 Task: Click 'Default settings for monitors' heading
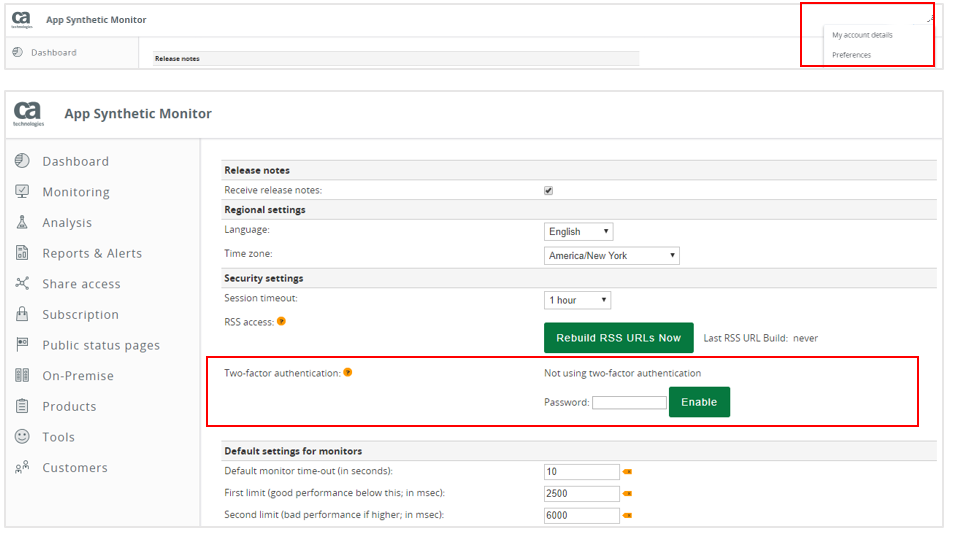coord(293,451)
